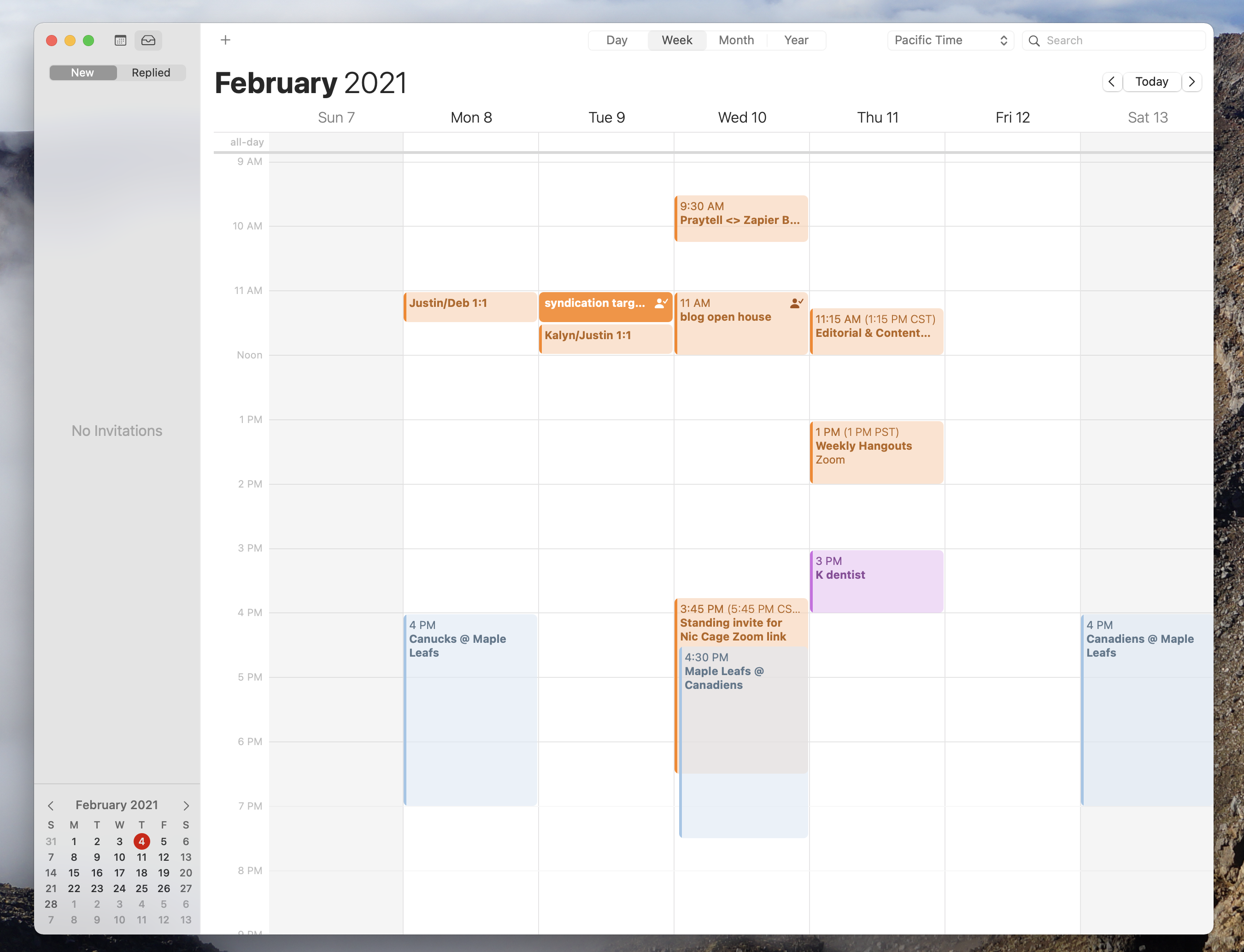Viewport: 1244px width, 952px height.
Task: Click the Today button to return to current date
Action: pos(1152,81)
